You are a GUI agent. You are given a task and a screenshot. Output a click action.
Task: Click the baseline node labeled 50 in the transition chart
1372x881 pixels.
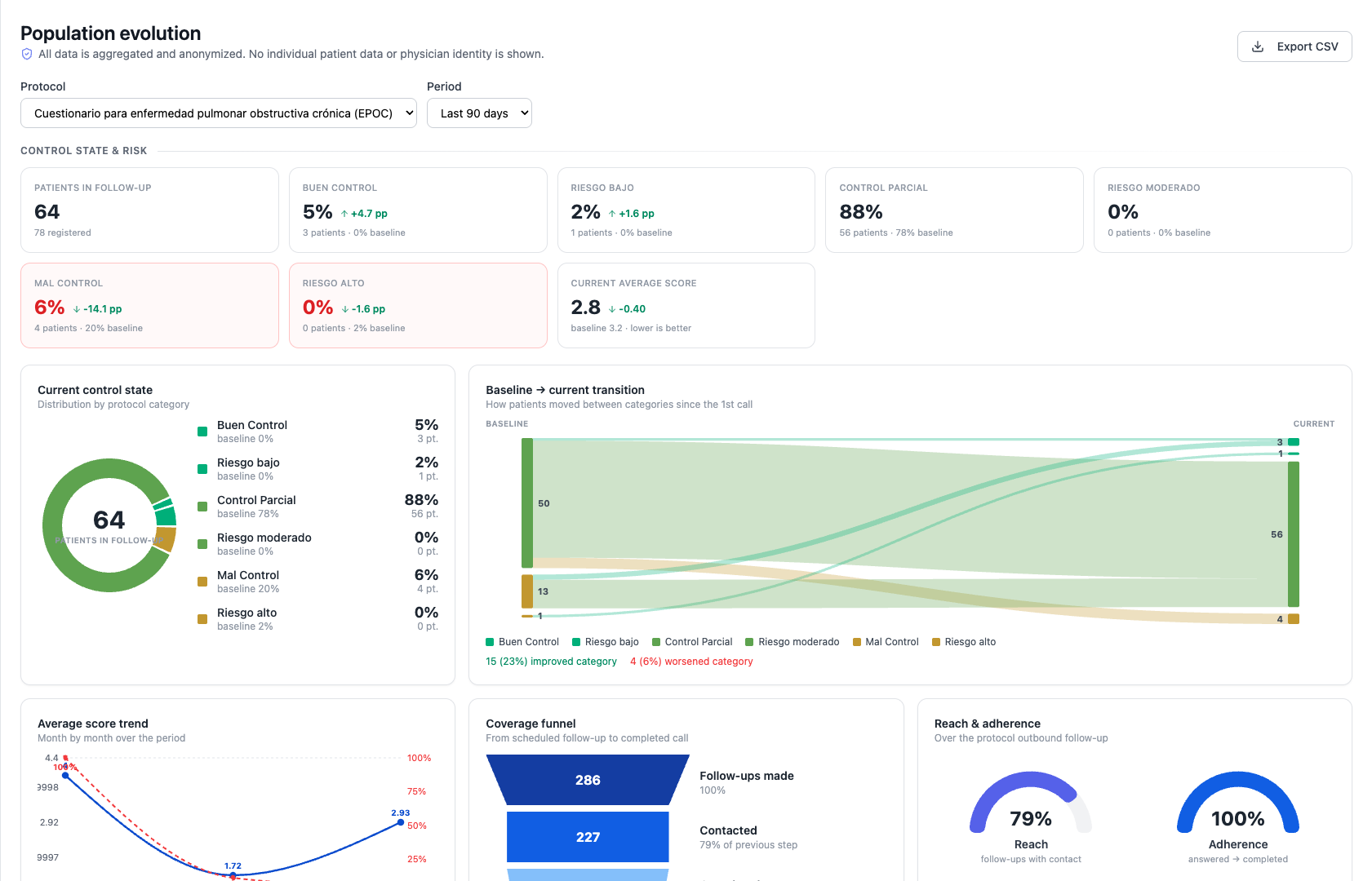click(527, 503)
